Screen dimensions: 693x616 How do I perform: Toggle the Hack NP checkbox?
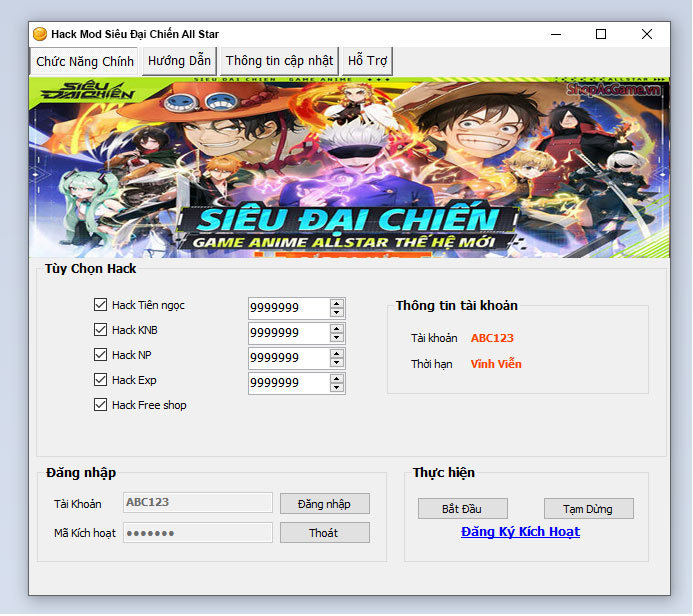(100, 355)
